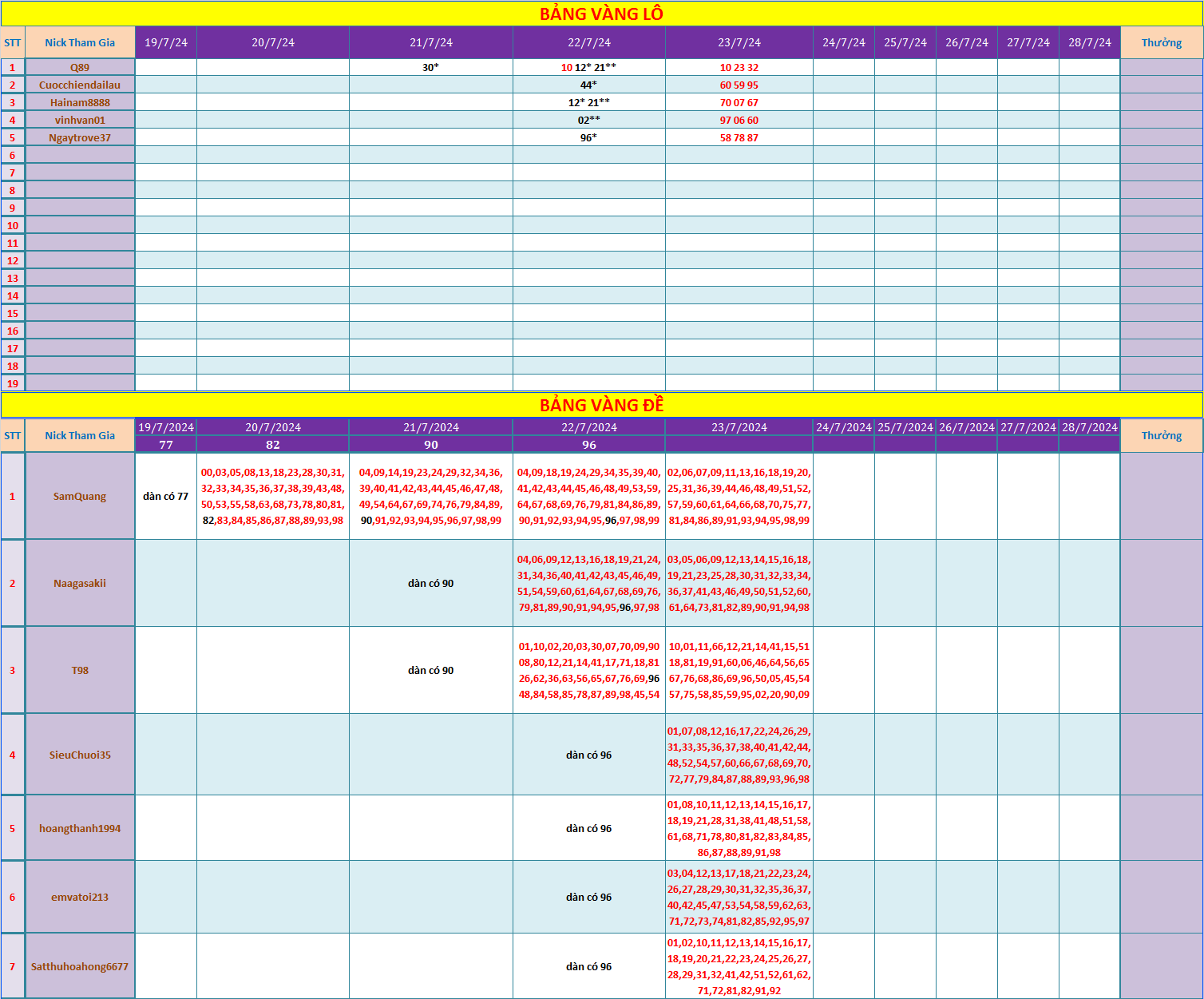Click the Nick Tham Gia header in Đề table
Image resolution: width=1204 pixels, height=999 pixels.
(80, 435)
